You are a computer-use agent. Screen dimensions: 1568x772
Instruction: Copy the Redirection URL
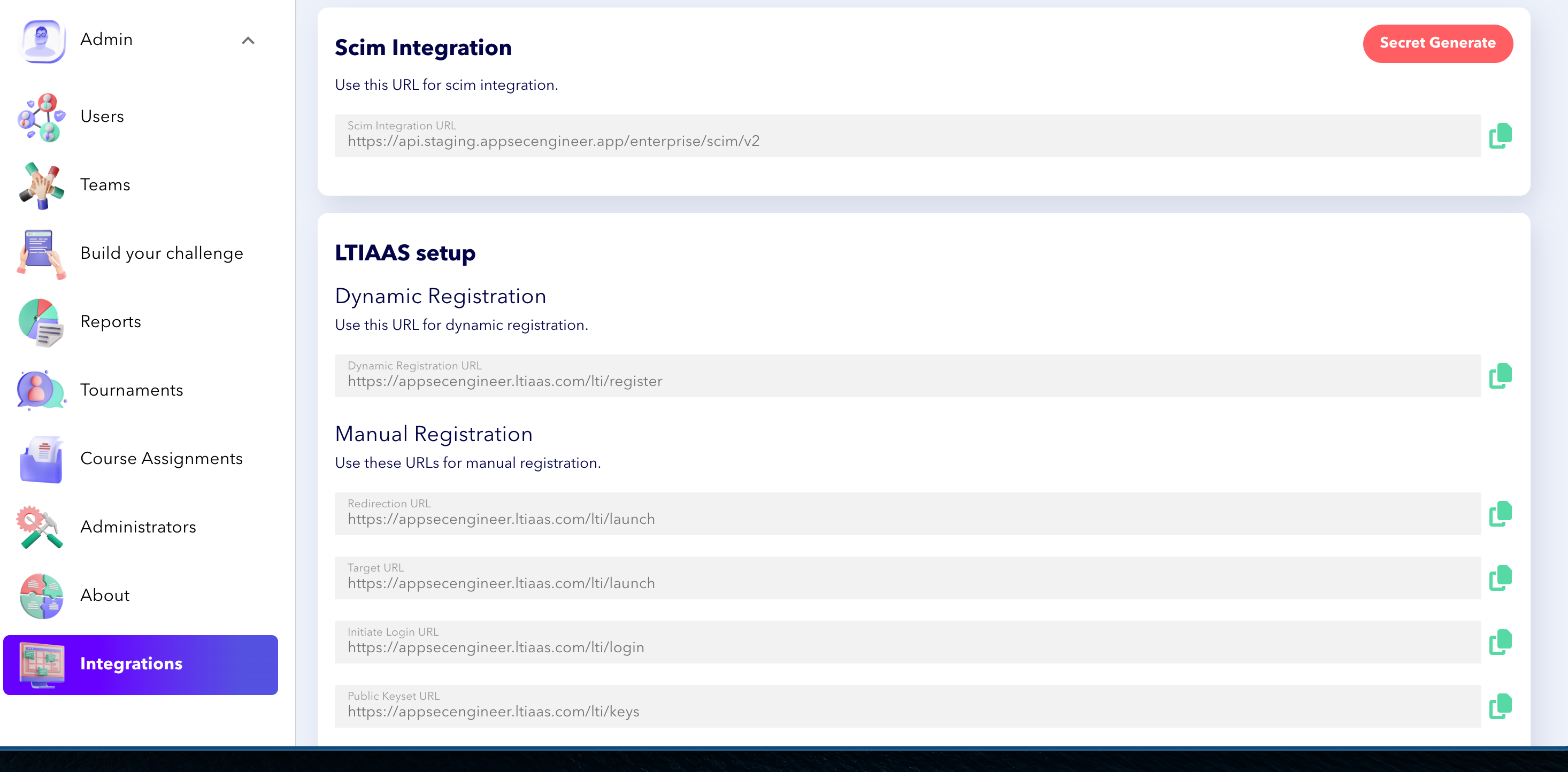(x=1501, y=513)
